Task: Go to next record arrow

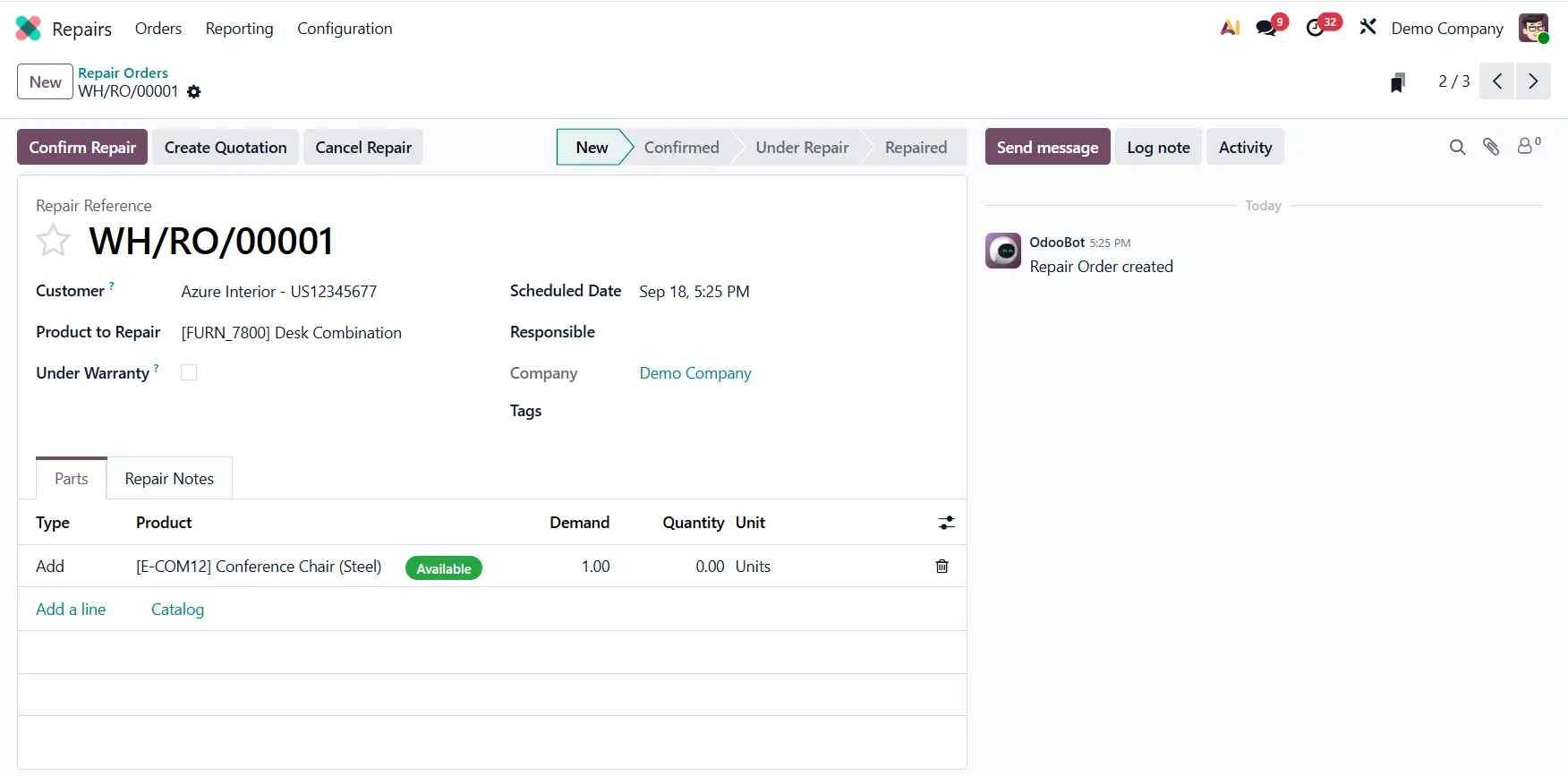Action: point(1533,81)
